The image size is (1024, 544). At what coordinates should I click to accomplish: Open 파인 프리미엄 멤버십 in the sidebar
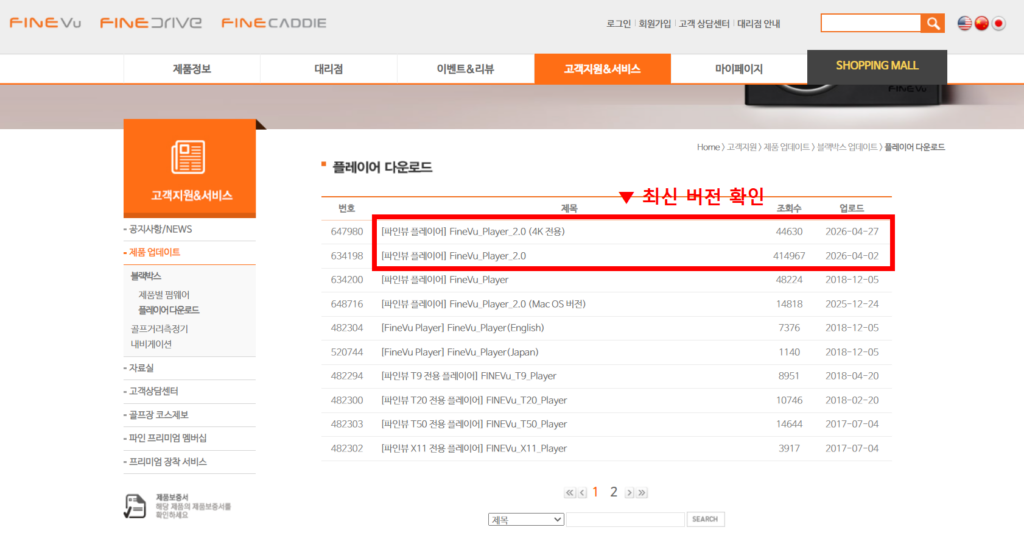pyautogui.click(x=168, y=438)
